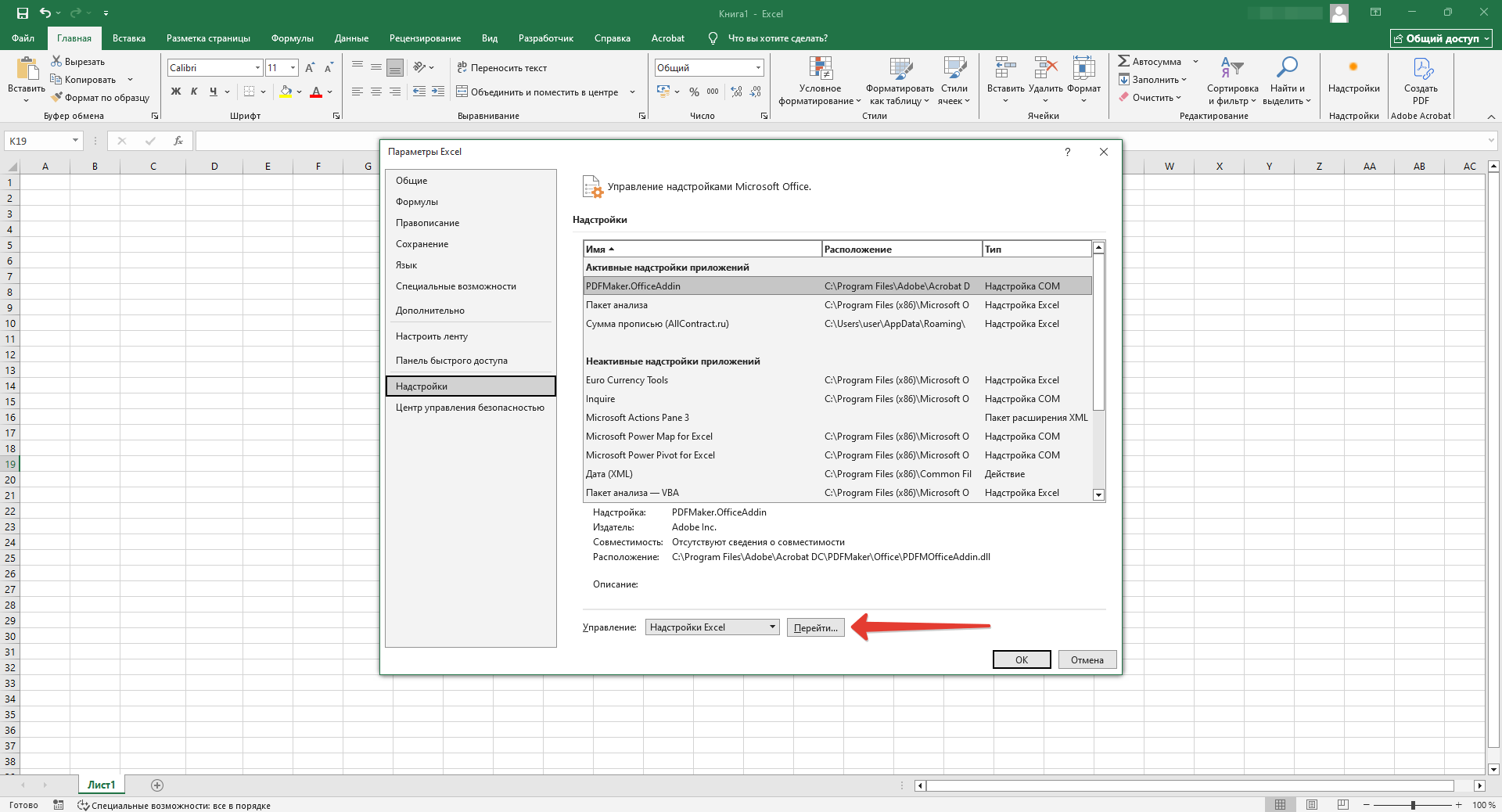Toggle Bold (Ж) formatting

[176, 92]
